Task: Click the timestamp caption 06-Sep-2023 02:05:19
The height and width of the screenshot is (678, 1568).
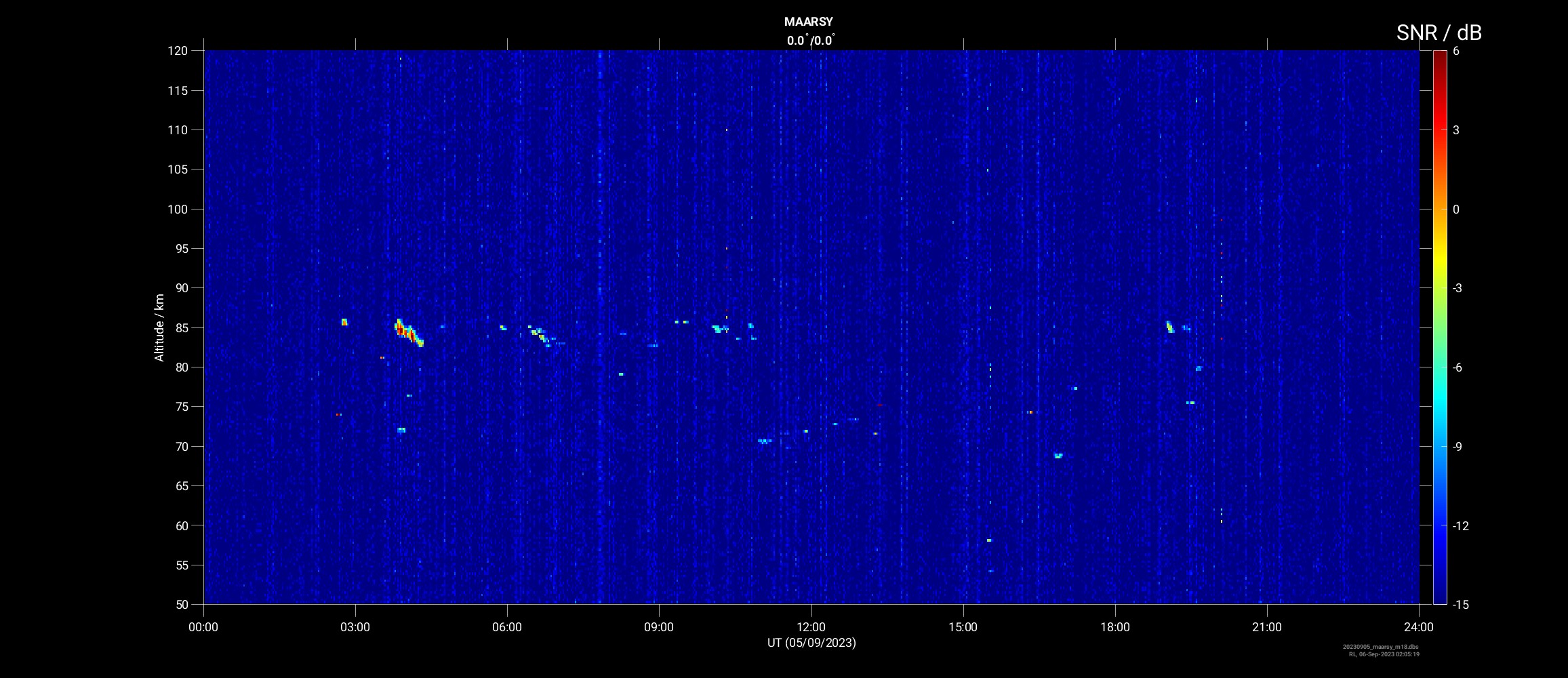Action: tap(1389, 654)
